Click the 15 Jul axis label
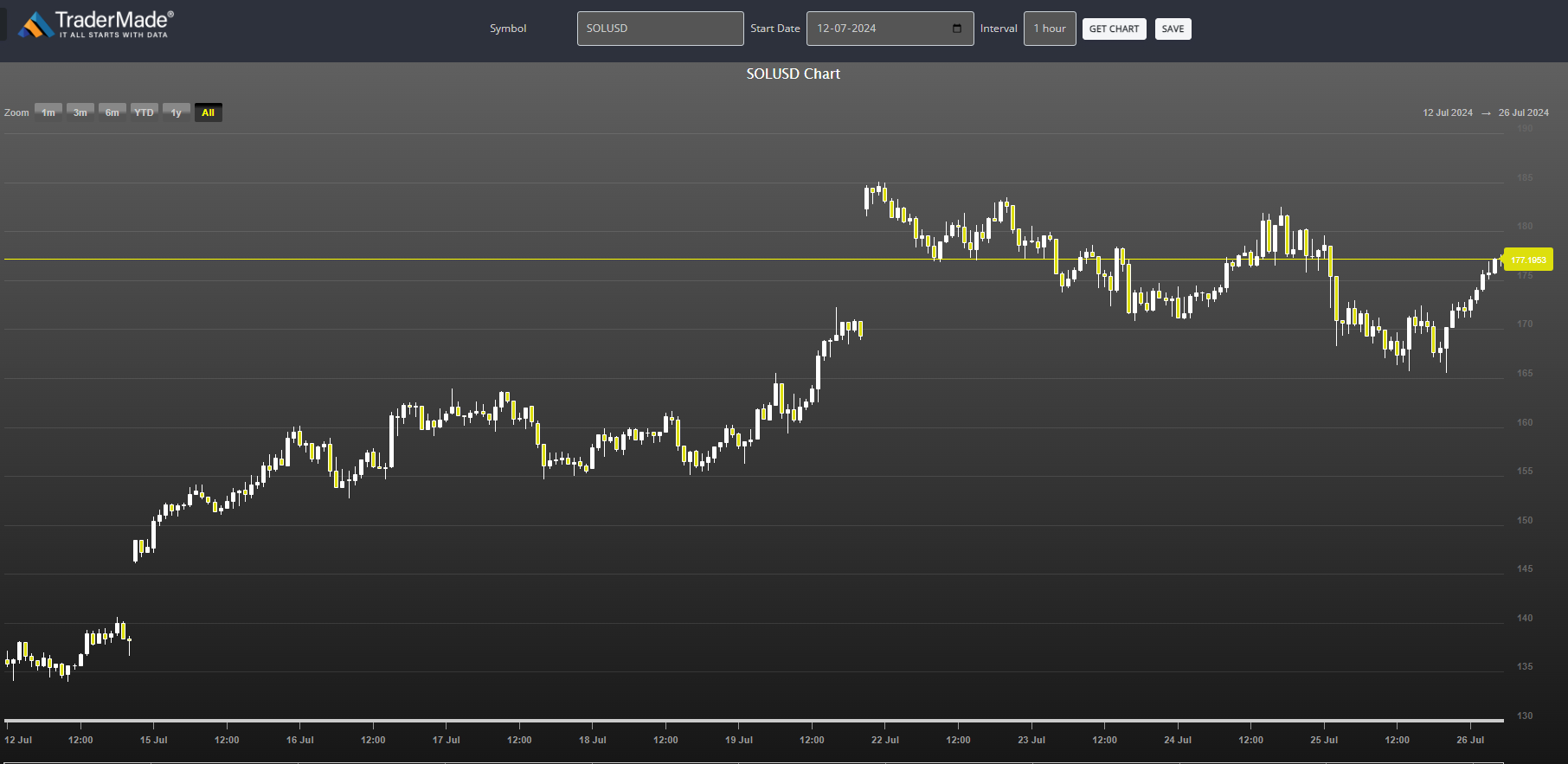Image resolution: width=1568 pixels, height=764 pixels. pyautogui.click(x=154, y=740)
